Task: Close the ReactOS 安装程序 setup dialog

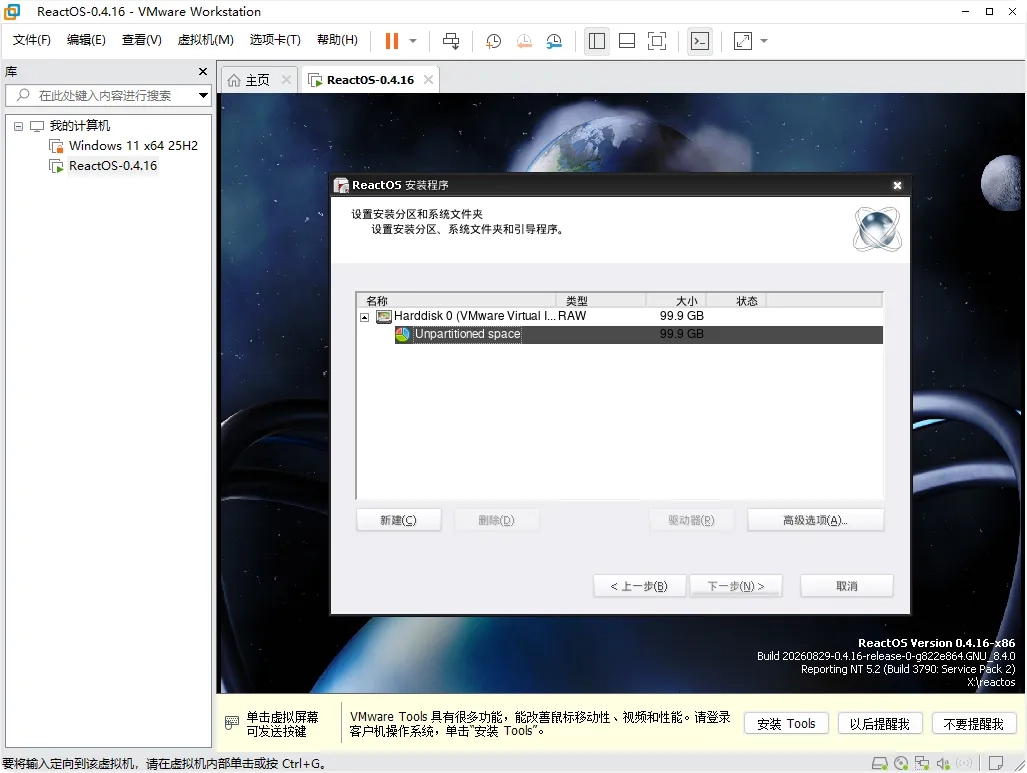Action: [x=897, y=185]
